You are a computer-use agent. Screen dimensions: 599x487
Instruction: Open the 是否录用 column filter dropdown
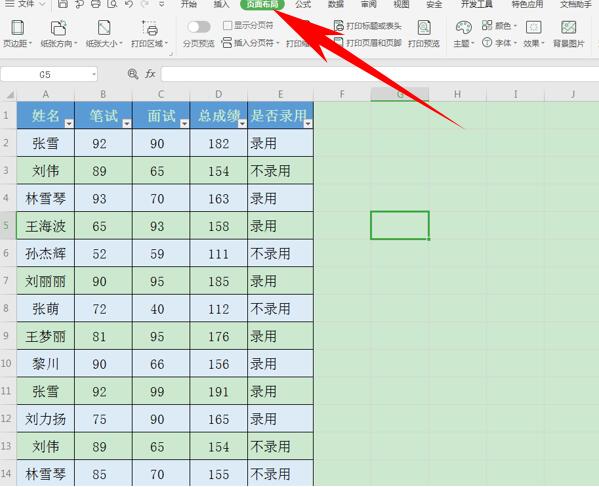tap(308, 123)
